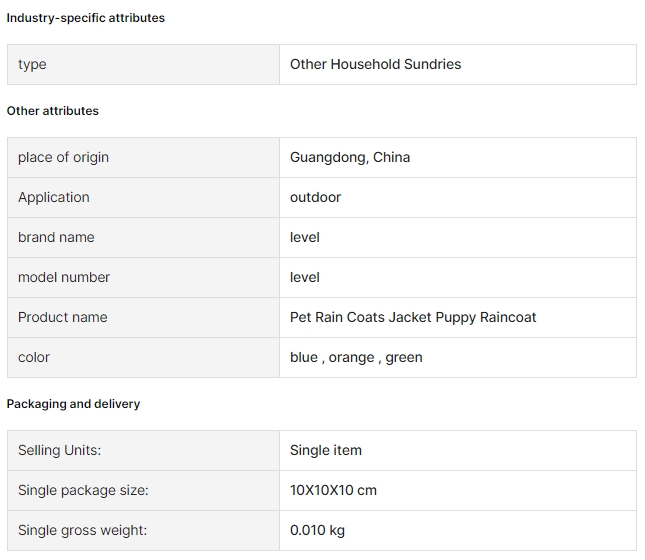Viewport: 645px width, 560px height.
Task: Select the Single item selling unit value
Action: pos(326,451)
